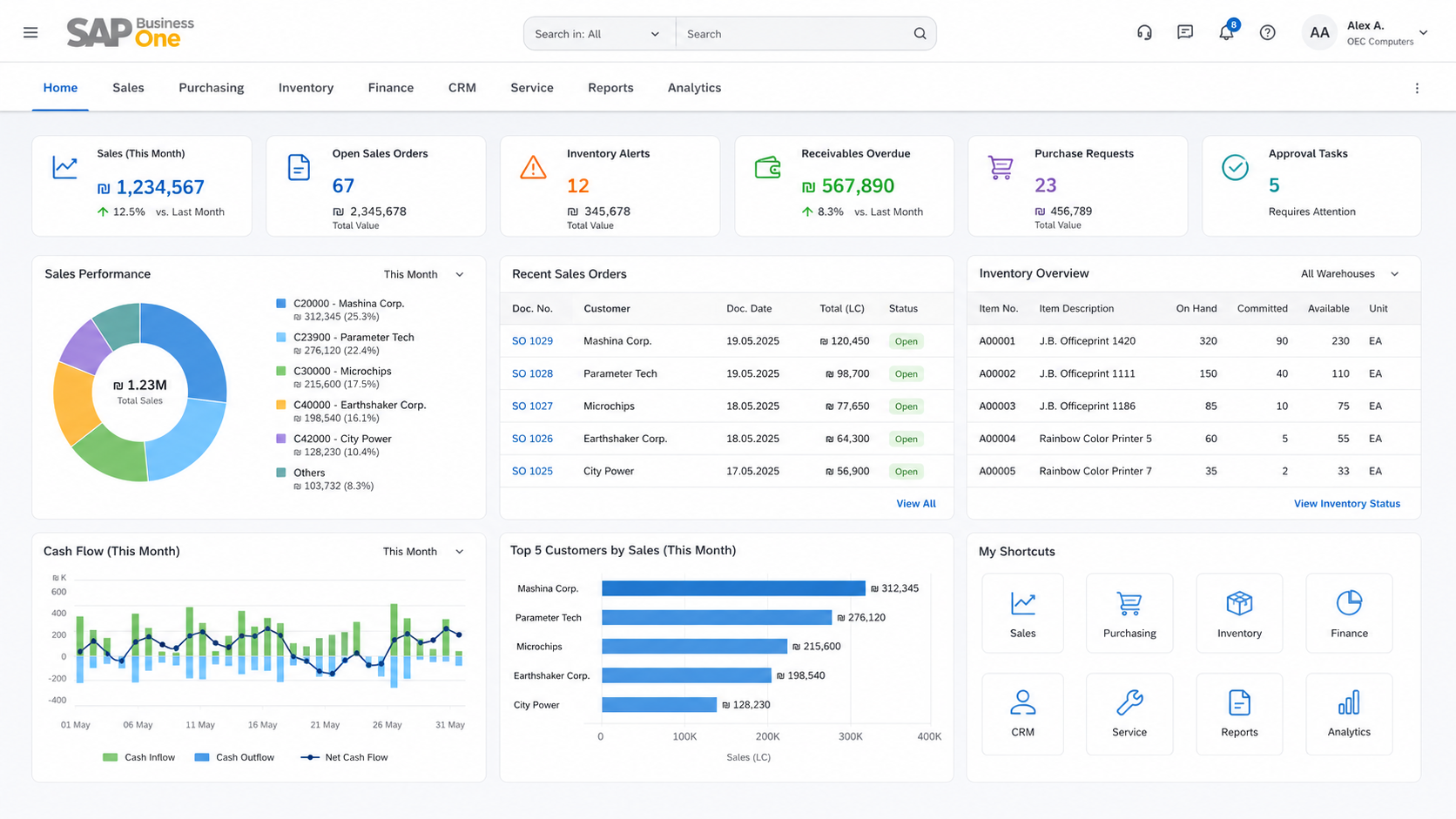Open the hamburger navigation menu

point(30,33)
